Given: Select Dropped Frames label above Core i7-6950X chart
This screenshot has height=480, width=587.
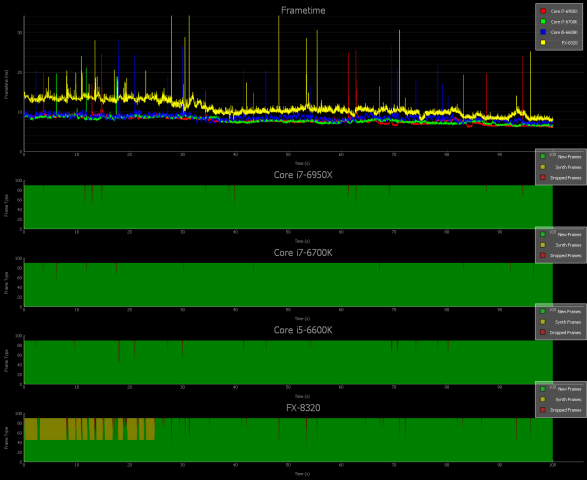Looking at the screenshot, I should pos(566,177).
